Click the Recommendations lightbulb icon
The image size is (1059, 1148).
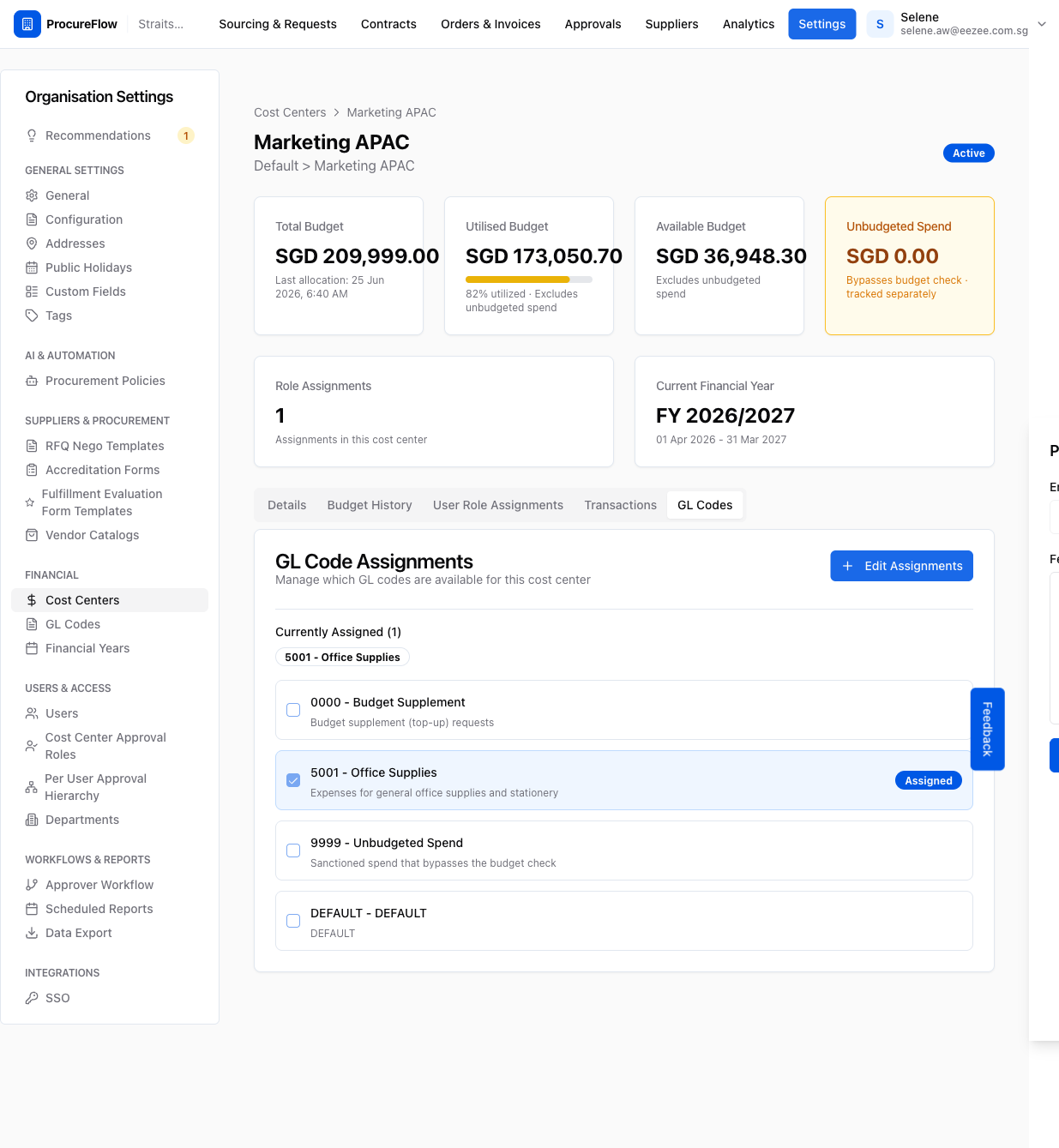pos(32,135)
